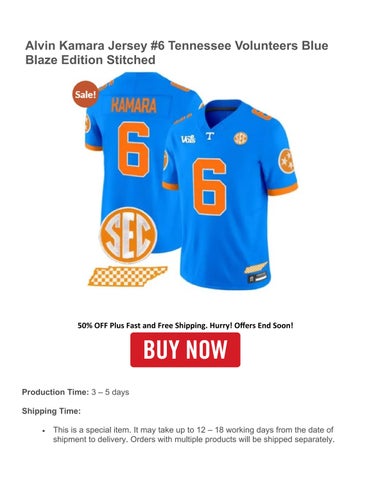The image size is (371, 480).
Task: Click the large orange 6 on front jersey
Action: tap(210, 187)
